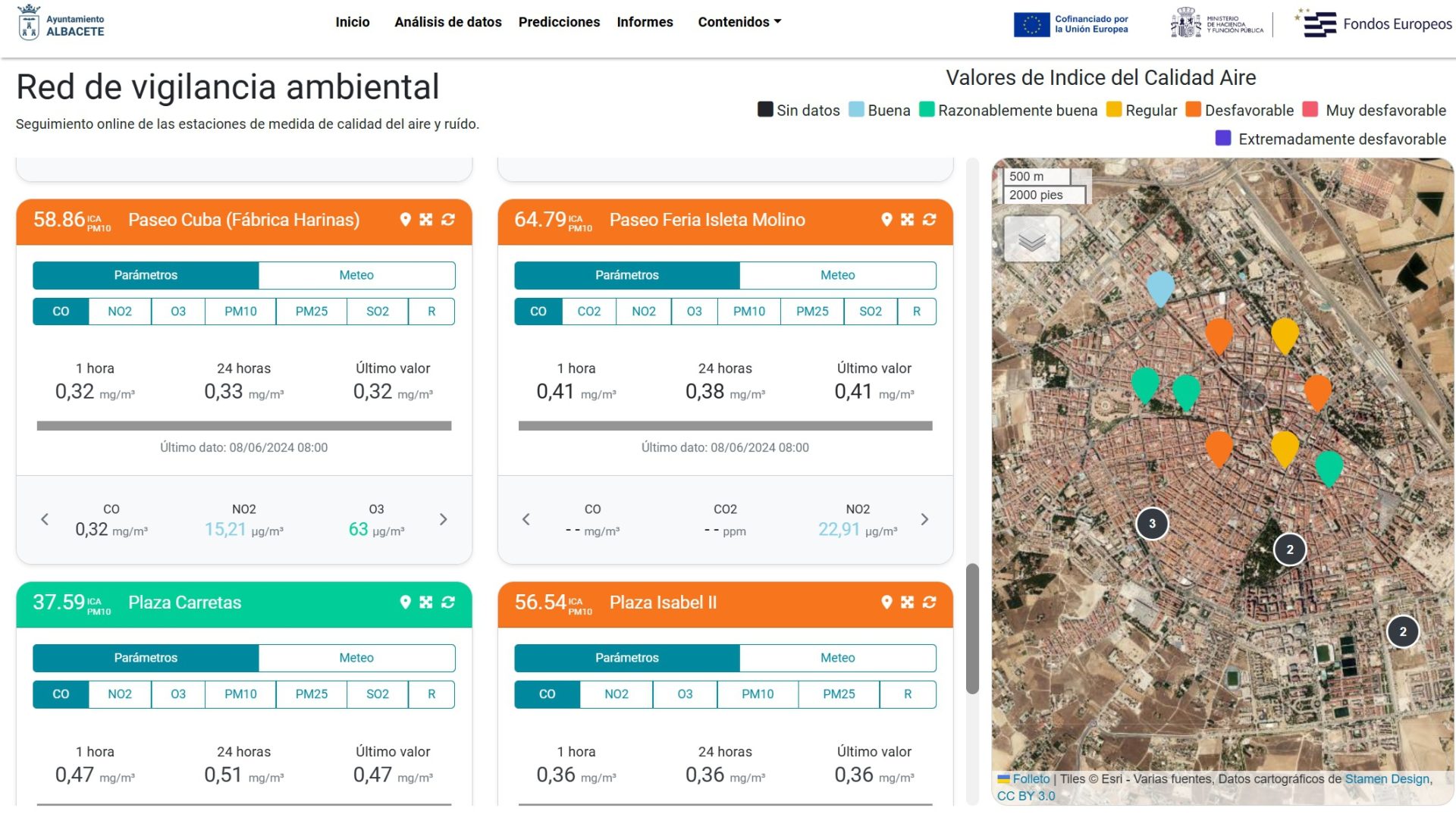Click location pin icon on Paseo Cuba card
1456x814 pixels.
point(406,220)
